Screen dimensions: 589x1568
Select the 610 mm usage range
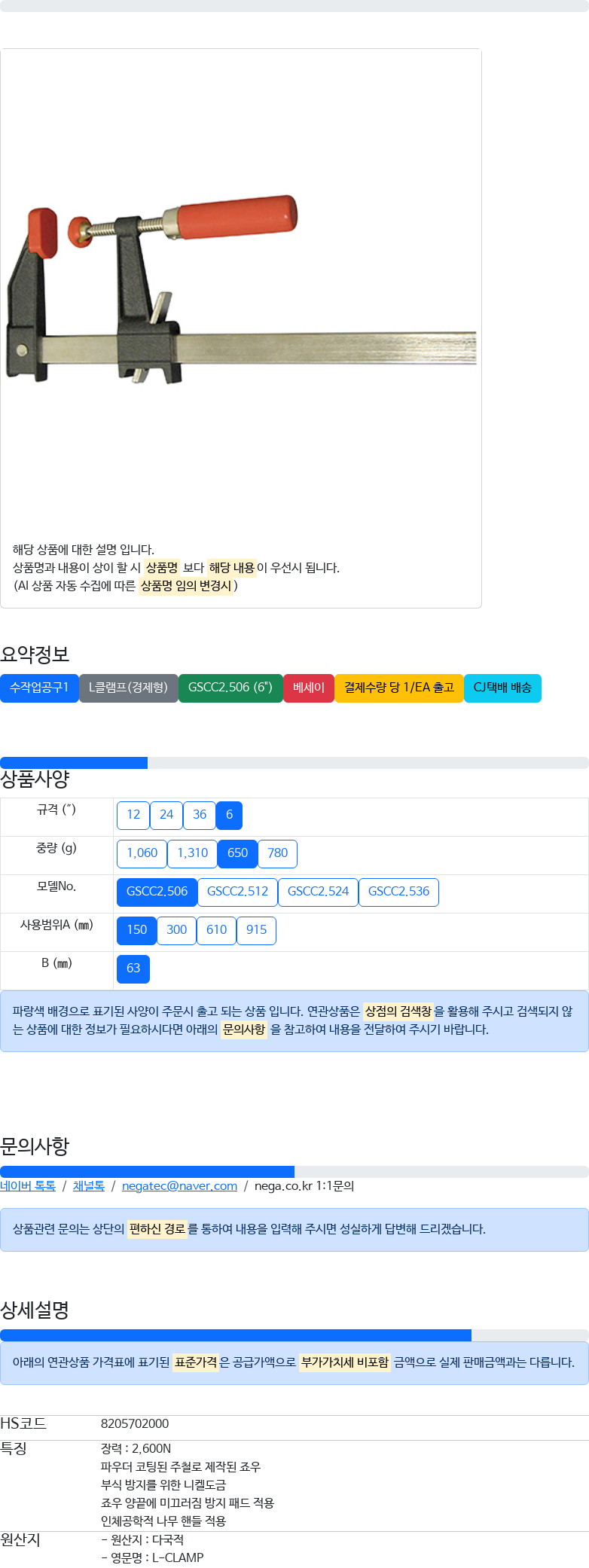[216, 930]
